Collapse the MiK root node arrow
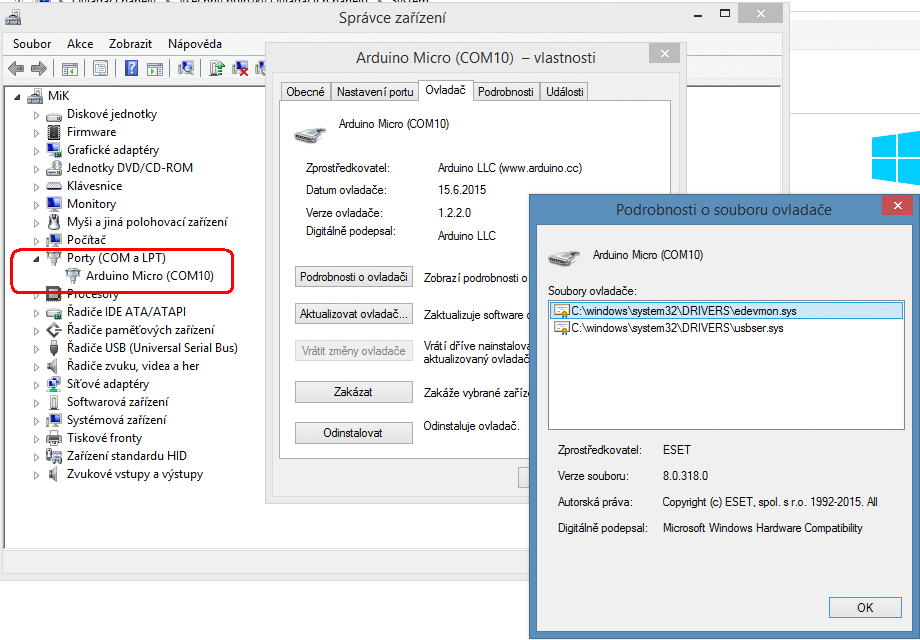Image resolution: width=920 pixels, height=640 pixels. (x=17, y=97)
